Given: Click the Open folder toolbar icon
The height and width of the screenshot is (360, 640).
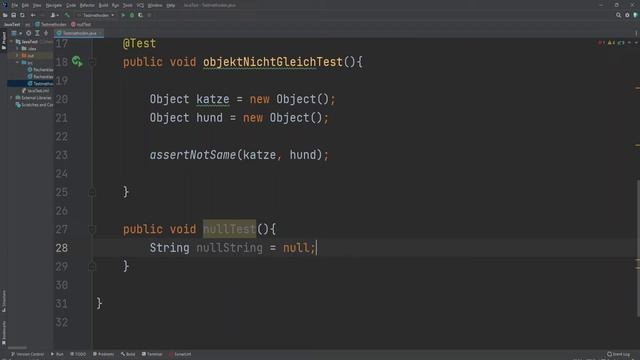Looking at the screenshot, I should point(5,15).
